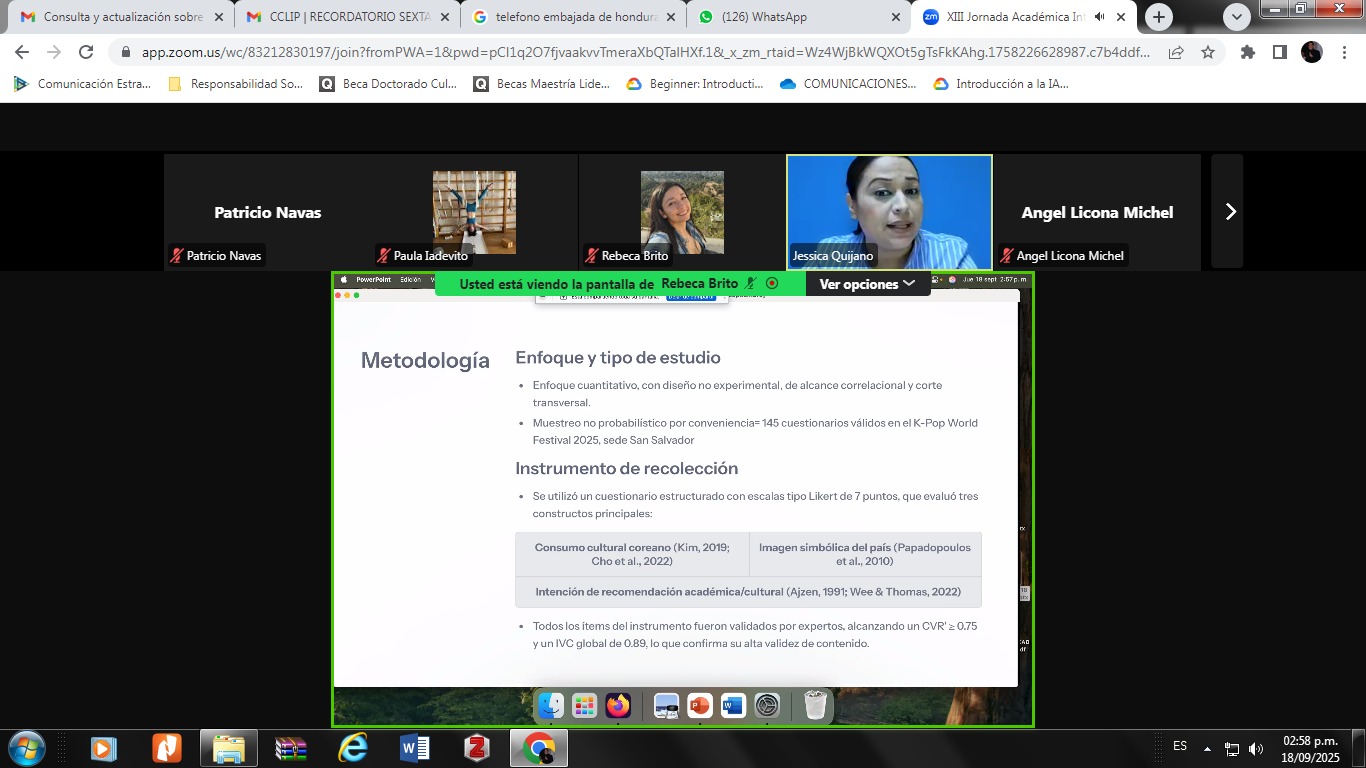
Task: Toggle Chrome side panel icon
Action: point(1279,52)
